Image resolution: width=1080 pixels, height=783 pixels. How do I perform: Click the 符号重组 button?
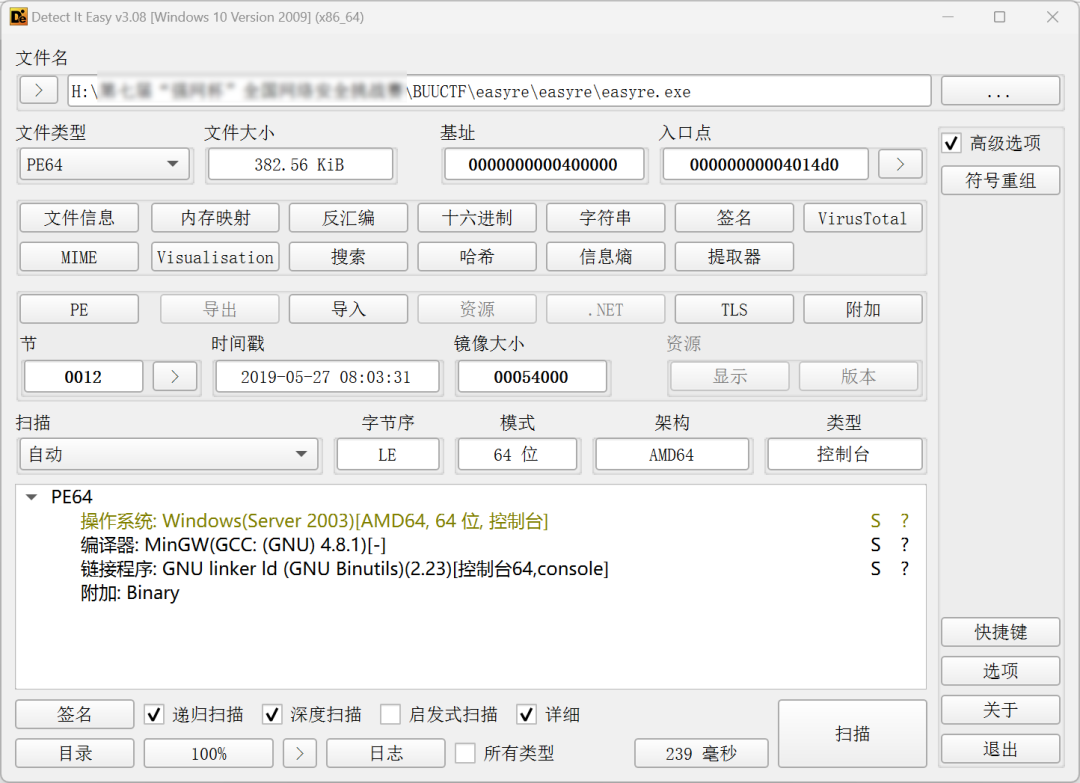click(1000, 180)
